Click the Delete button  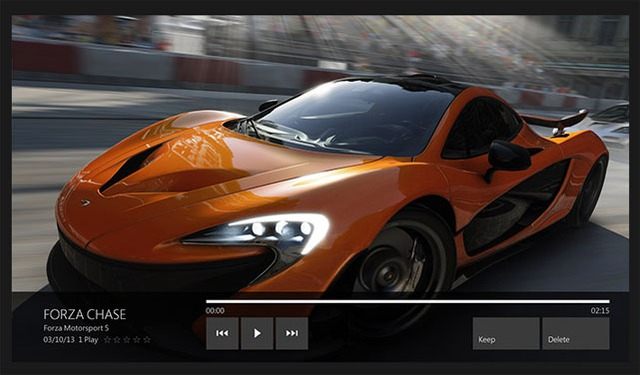[576, 333]
